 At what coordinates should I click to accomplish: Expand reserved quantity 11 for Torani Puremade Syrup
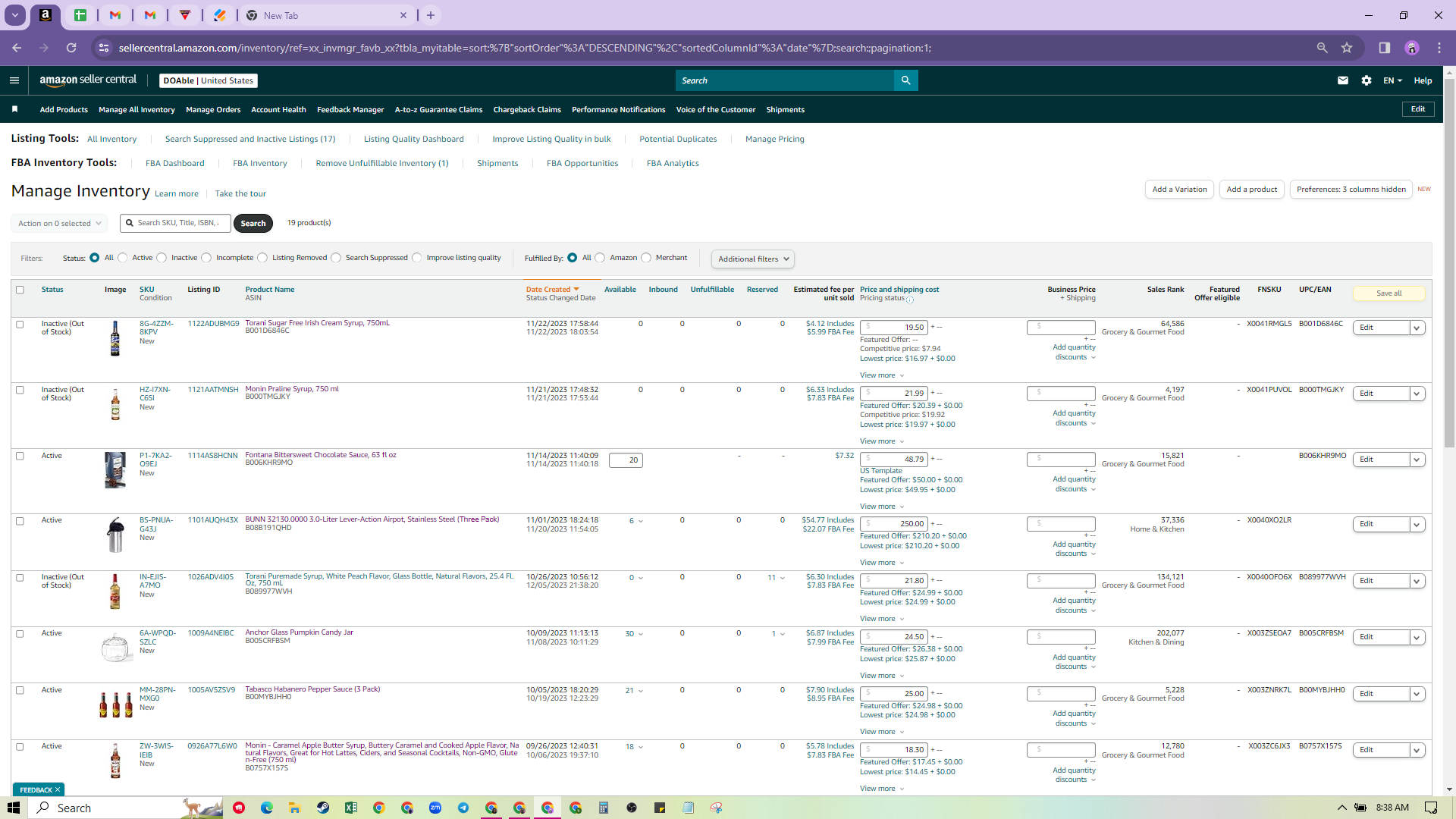tap(776, 578)
